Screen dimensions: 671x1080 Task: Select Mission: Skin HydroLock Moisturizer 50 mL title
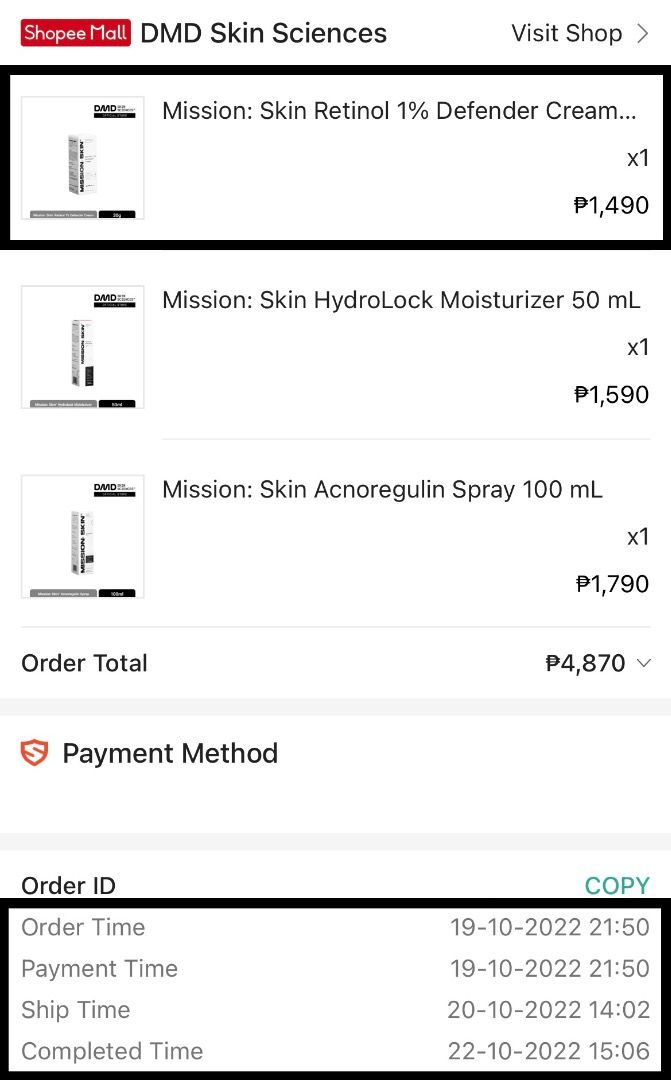(x=401, y=300)
